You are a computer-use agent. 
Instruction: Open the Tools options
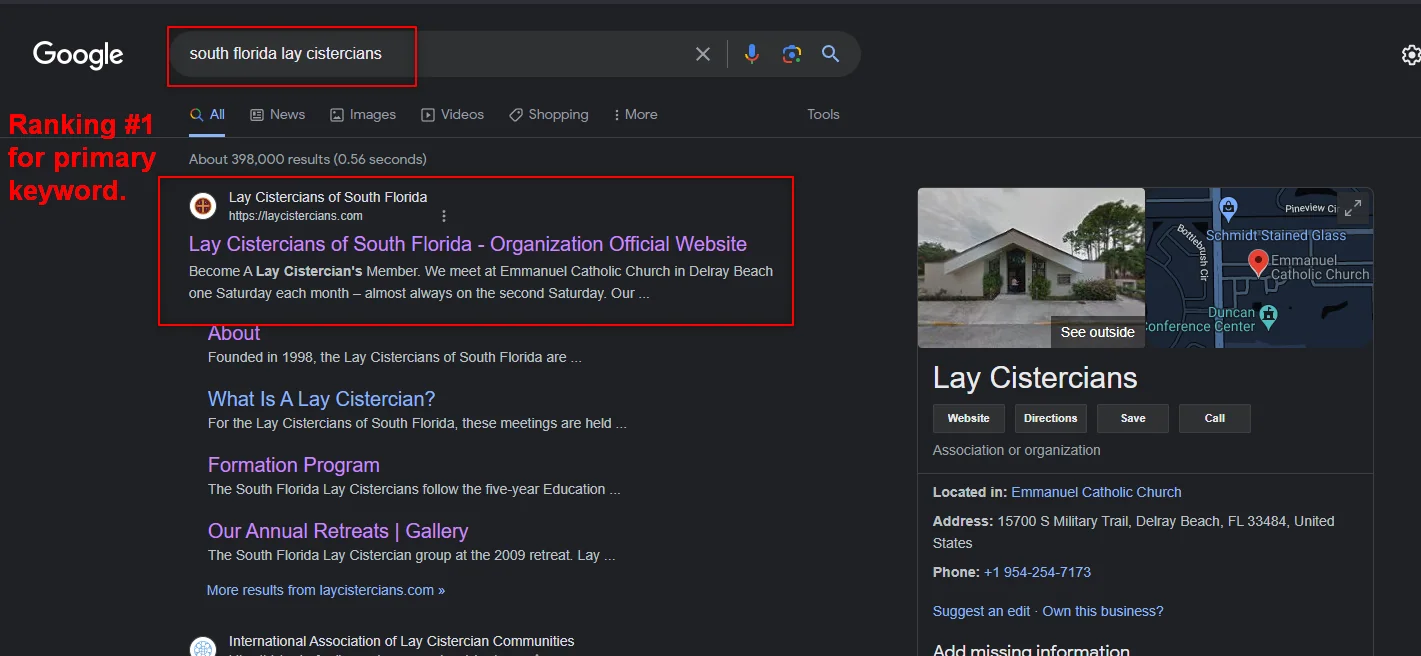[x=823, y=115]
